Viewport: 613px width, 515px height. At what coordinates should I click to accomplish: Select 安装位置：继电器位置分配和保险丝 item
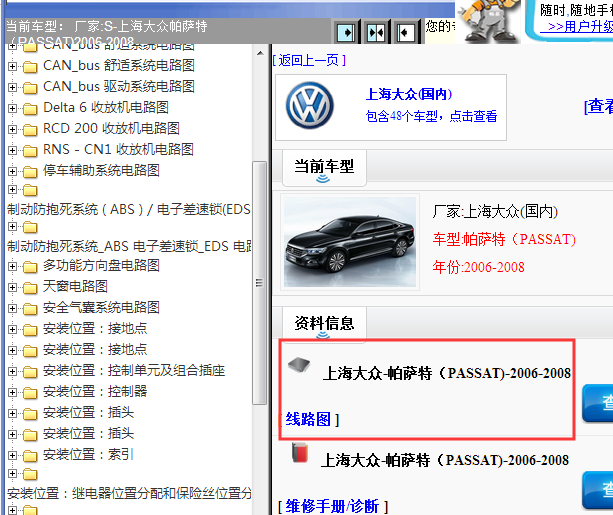pyautogui.click(x=129, y=493)
